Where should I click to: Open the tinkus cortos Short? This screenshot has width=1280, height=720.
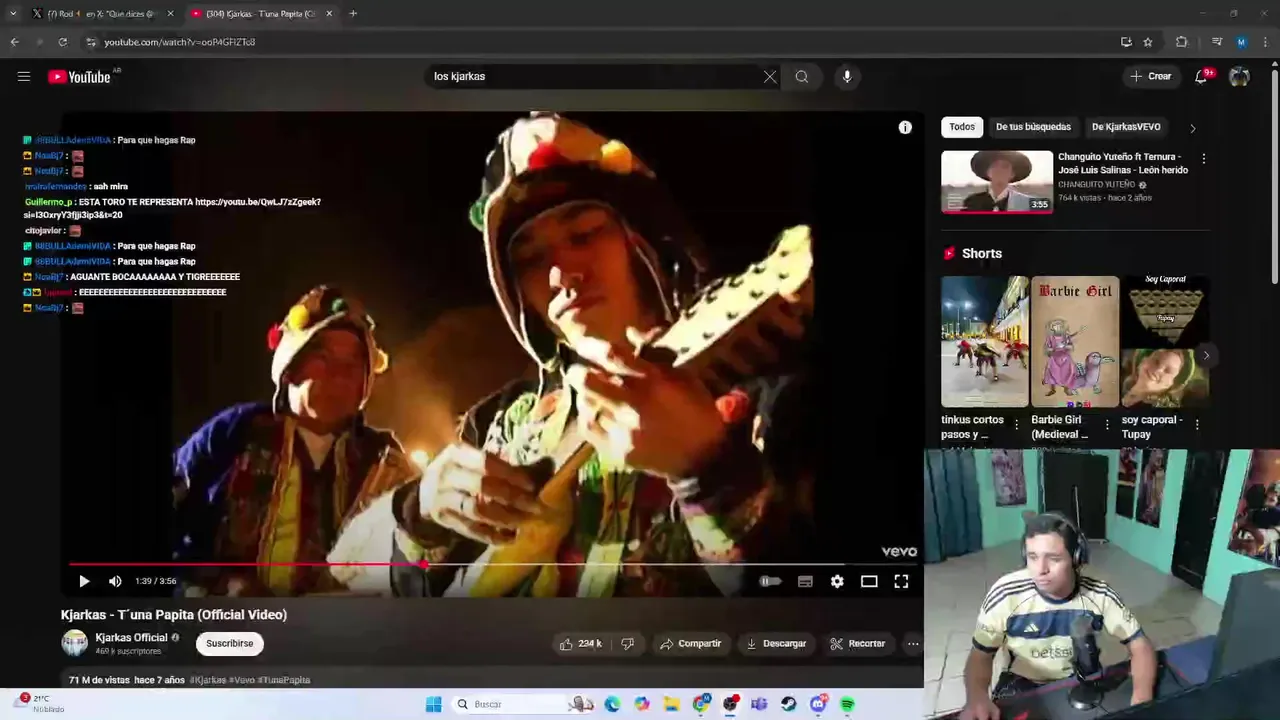tap(984, 342)
